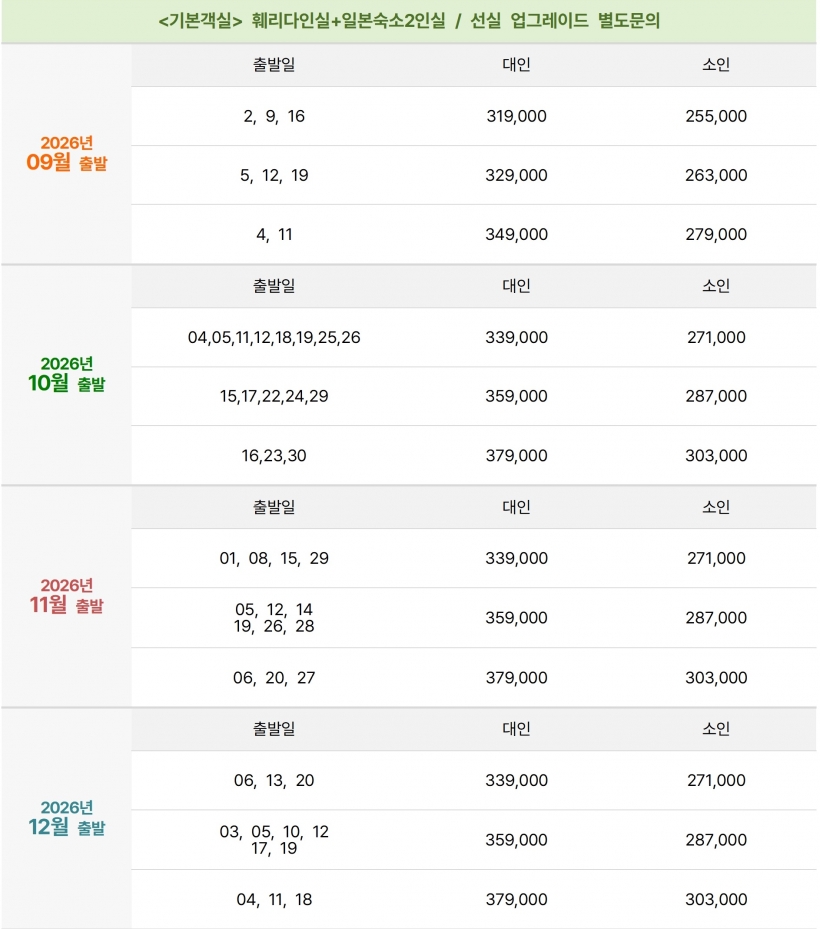This screenshot has height=929, width=820.
Task: Click October dates 16,23,30 cell
Action: pyautogui.click(x=274, y=456)
